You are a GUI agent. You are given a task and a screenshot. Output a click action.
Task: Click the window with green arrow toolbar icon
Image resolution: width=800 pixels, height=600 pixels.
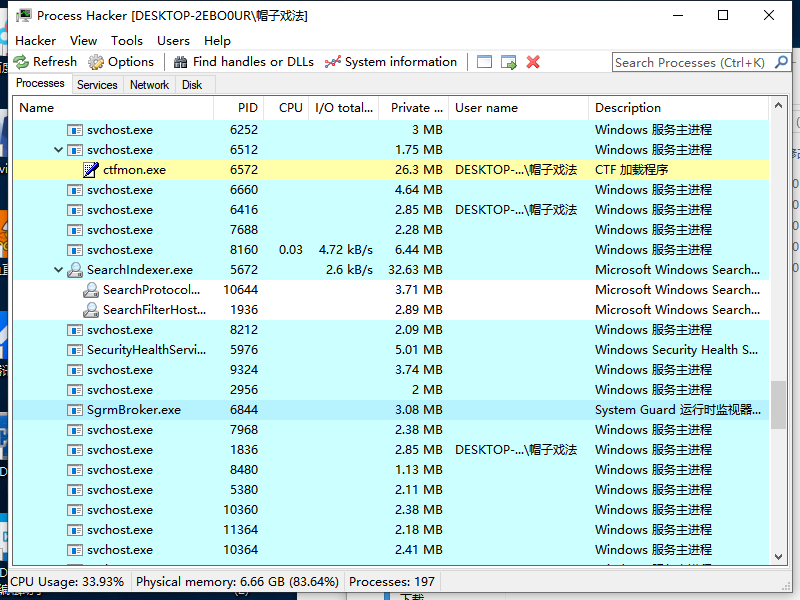pyautogui.click(x=509, y=62)
